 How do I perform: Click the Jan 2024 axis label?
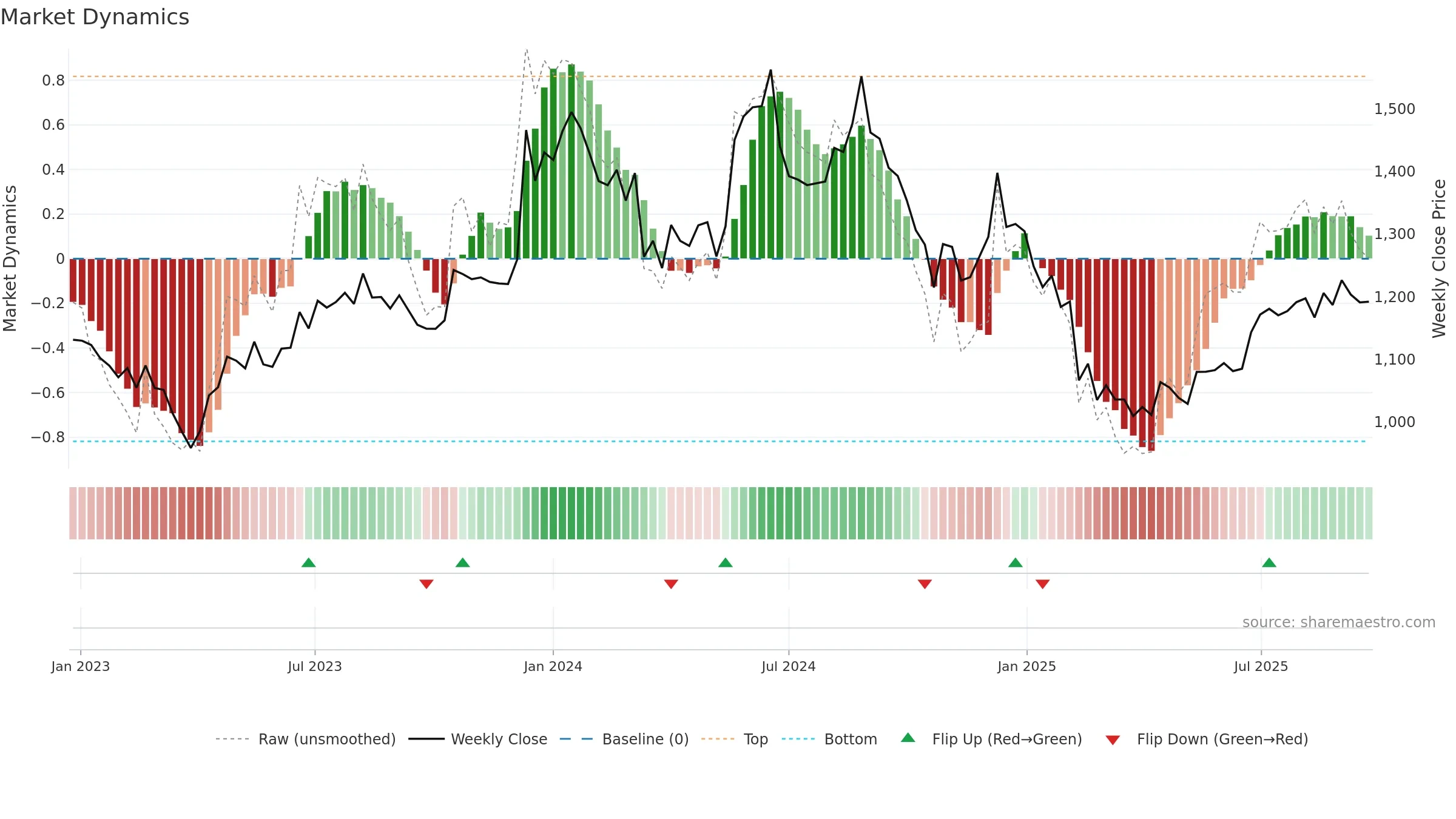pos(553,666)
